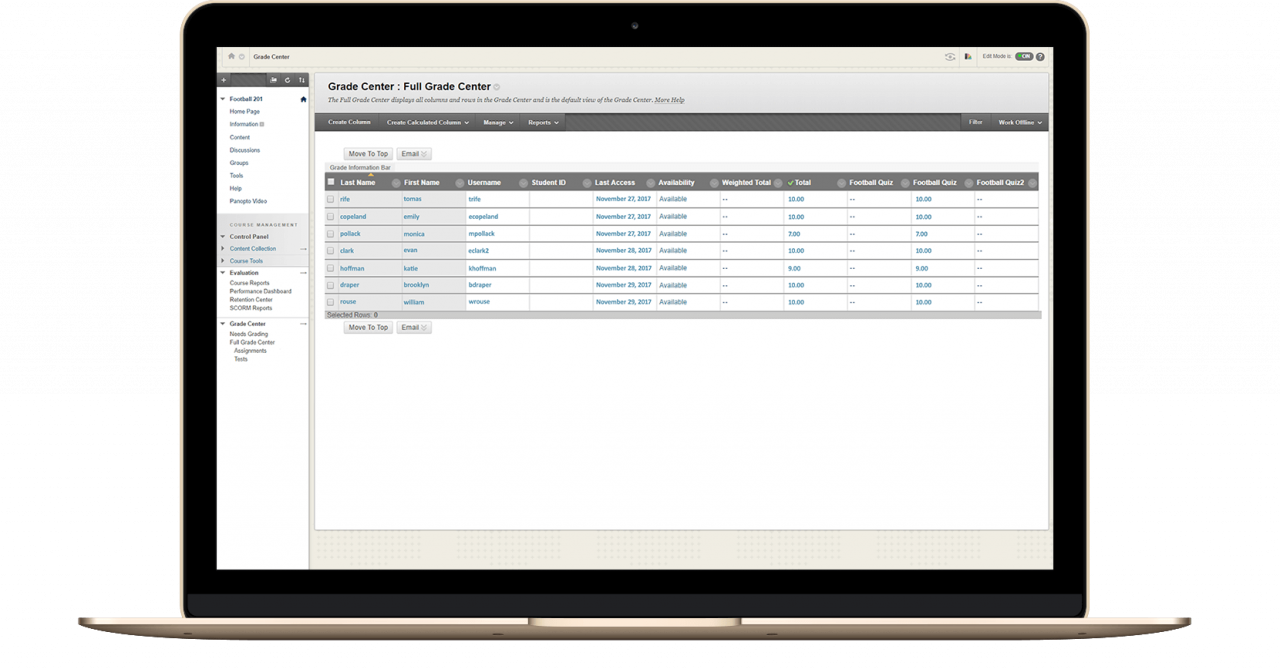1280x669 pixels.
Task: Expand the Work Offline dropdown
Action: point(1018,122)
